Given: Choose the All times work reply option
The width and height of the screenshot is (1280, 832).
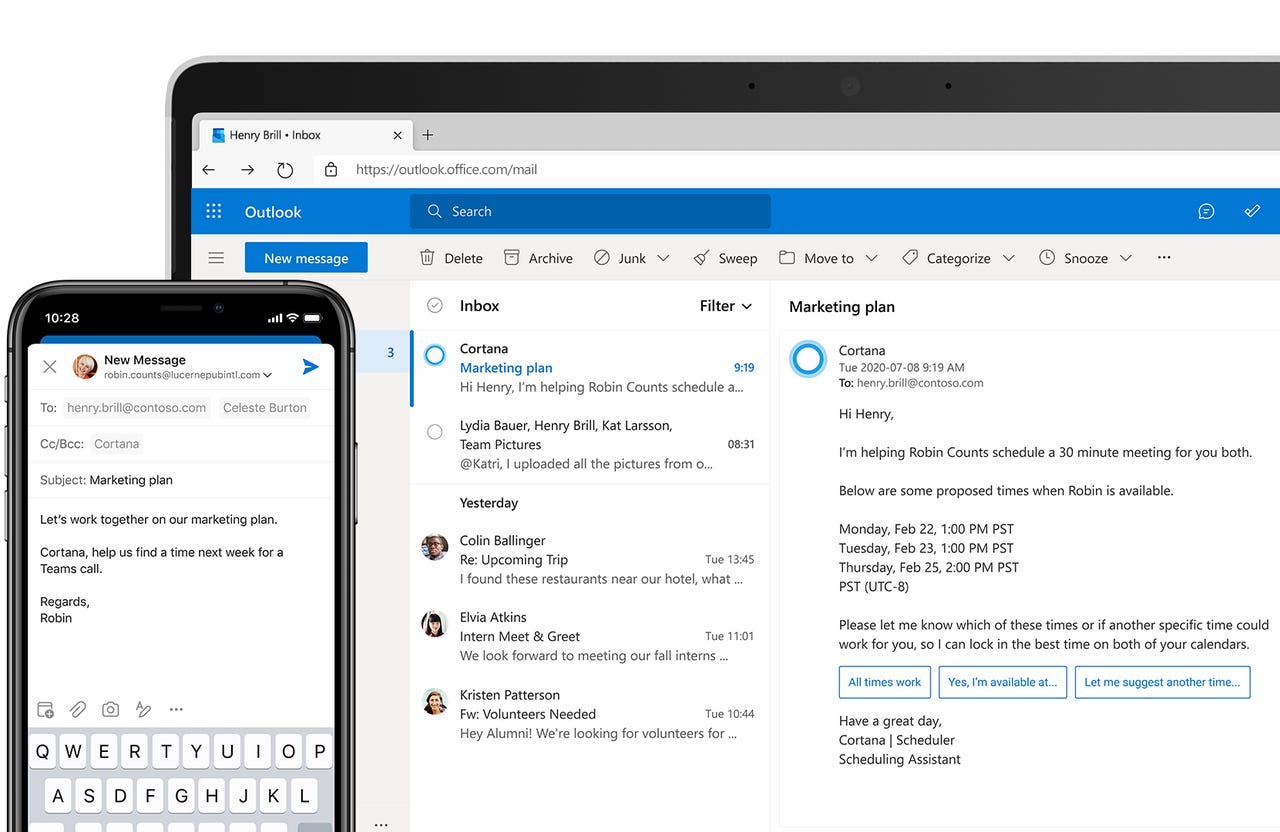Looking at the screenshot, I should [884, 682].
